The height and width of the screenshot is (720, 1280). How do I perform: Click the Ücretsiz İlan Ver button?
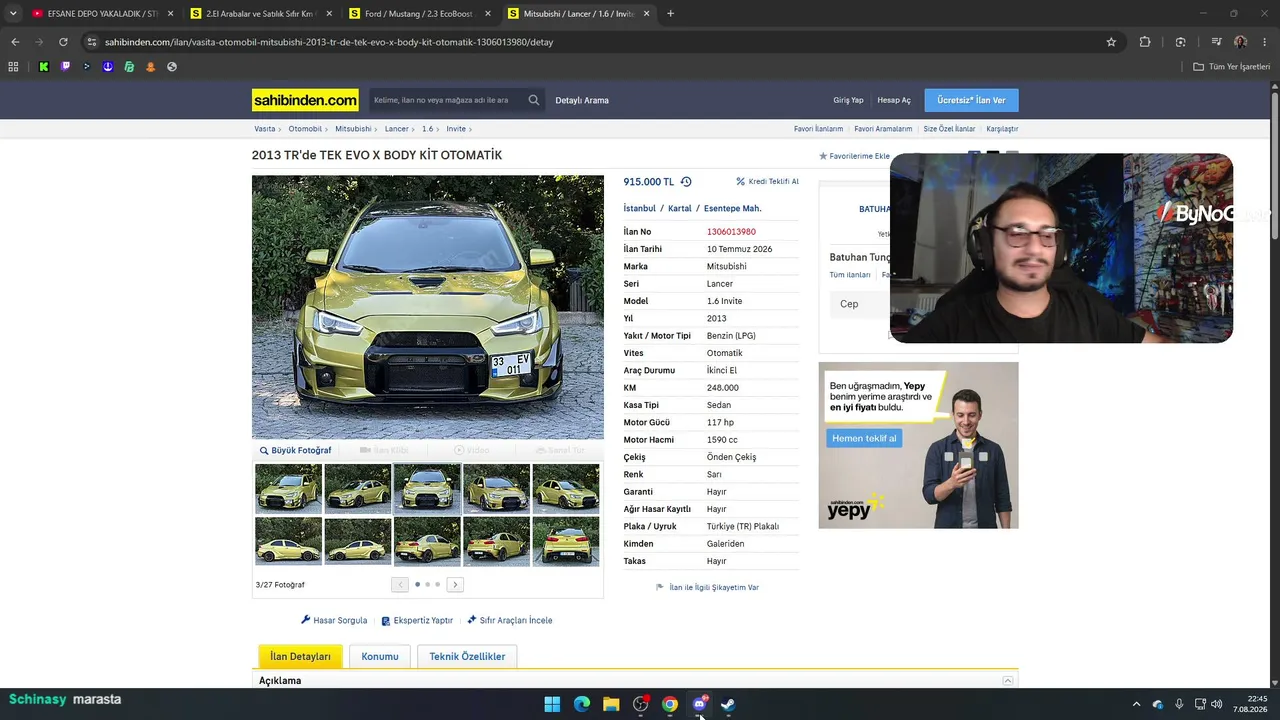point(971,100)
